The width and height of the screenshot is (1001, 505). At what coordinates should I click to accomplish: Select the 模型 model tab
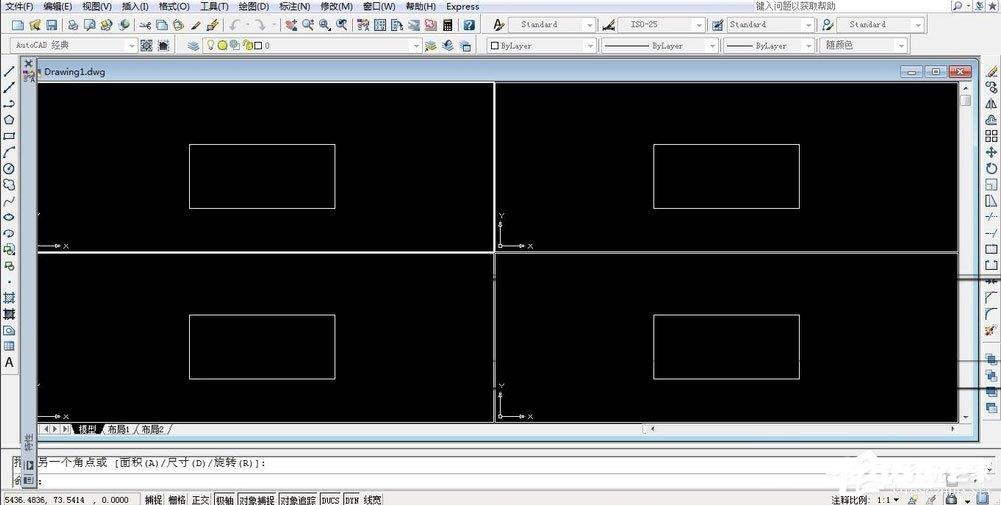click(x=87, y=430)
